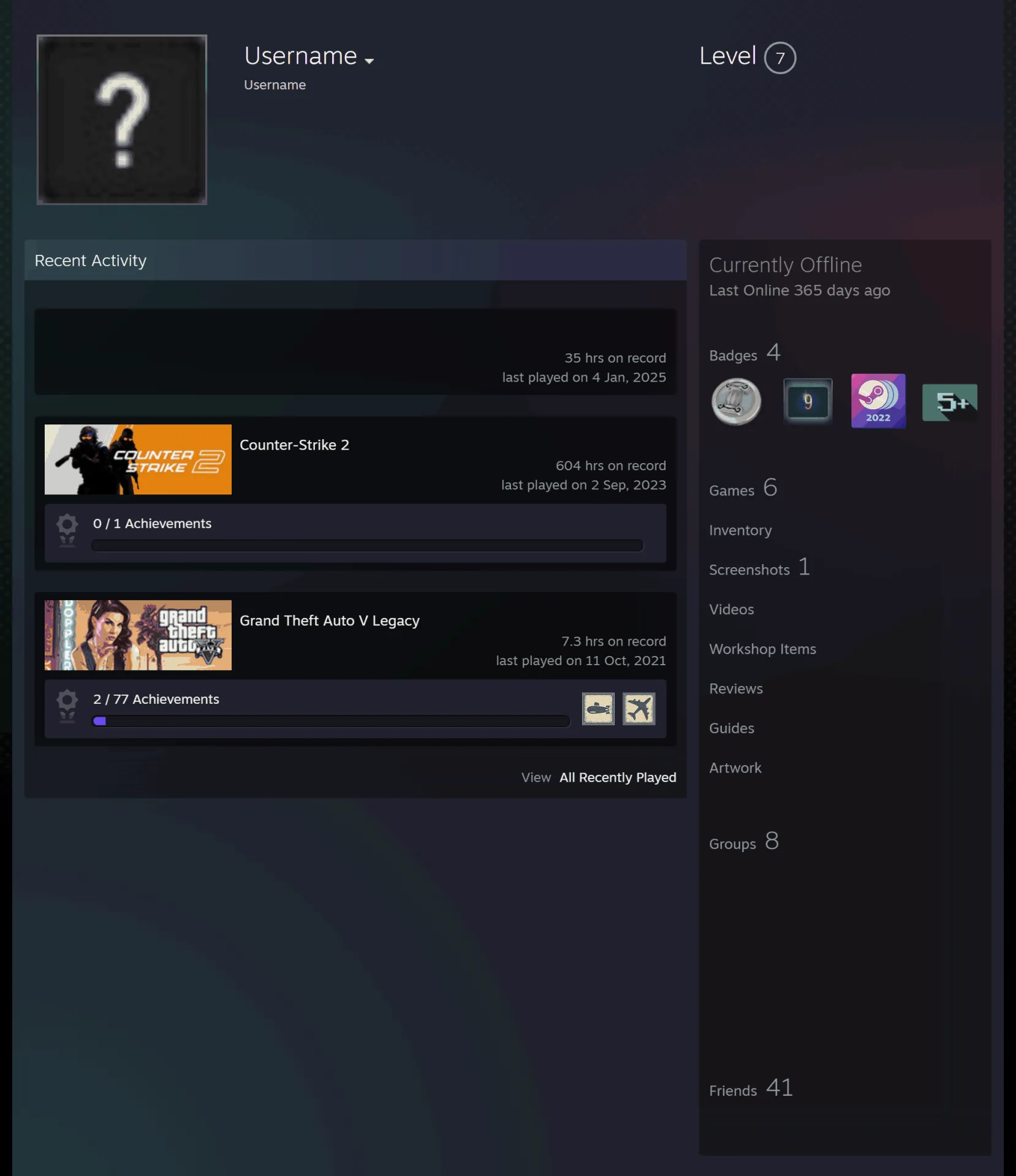Click '7.3 hrs on record' text
Screen dimensions: 1016x1176
613,641
